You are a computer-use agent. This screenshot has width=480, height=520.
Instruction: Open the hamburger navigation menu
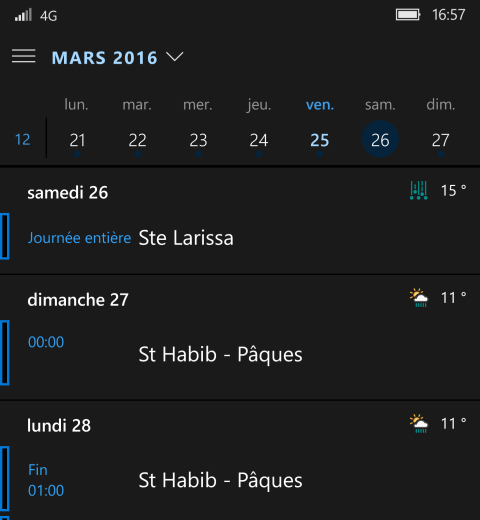coord(23,56)
